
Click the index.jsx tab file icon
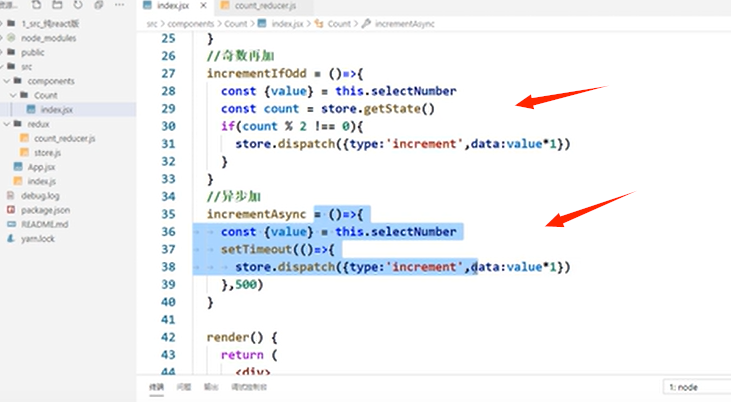(148, 6)
